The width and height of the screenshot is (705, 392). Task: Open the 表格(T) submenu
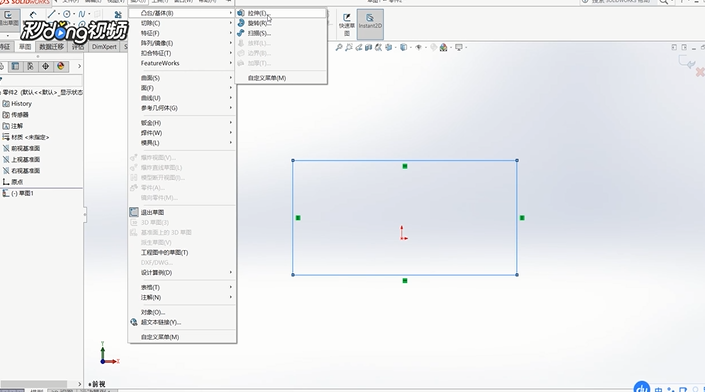pyautogui.click(x=182, y=287)
